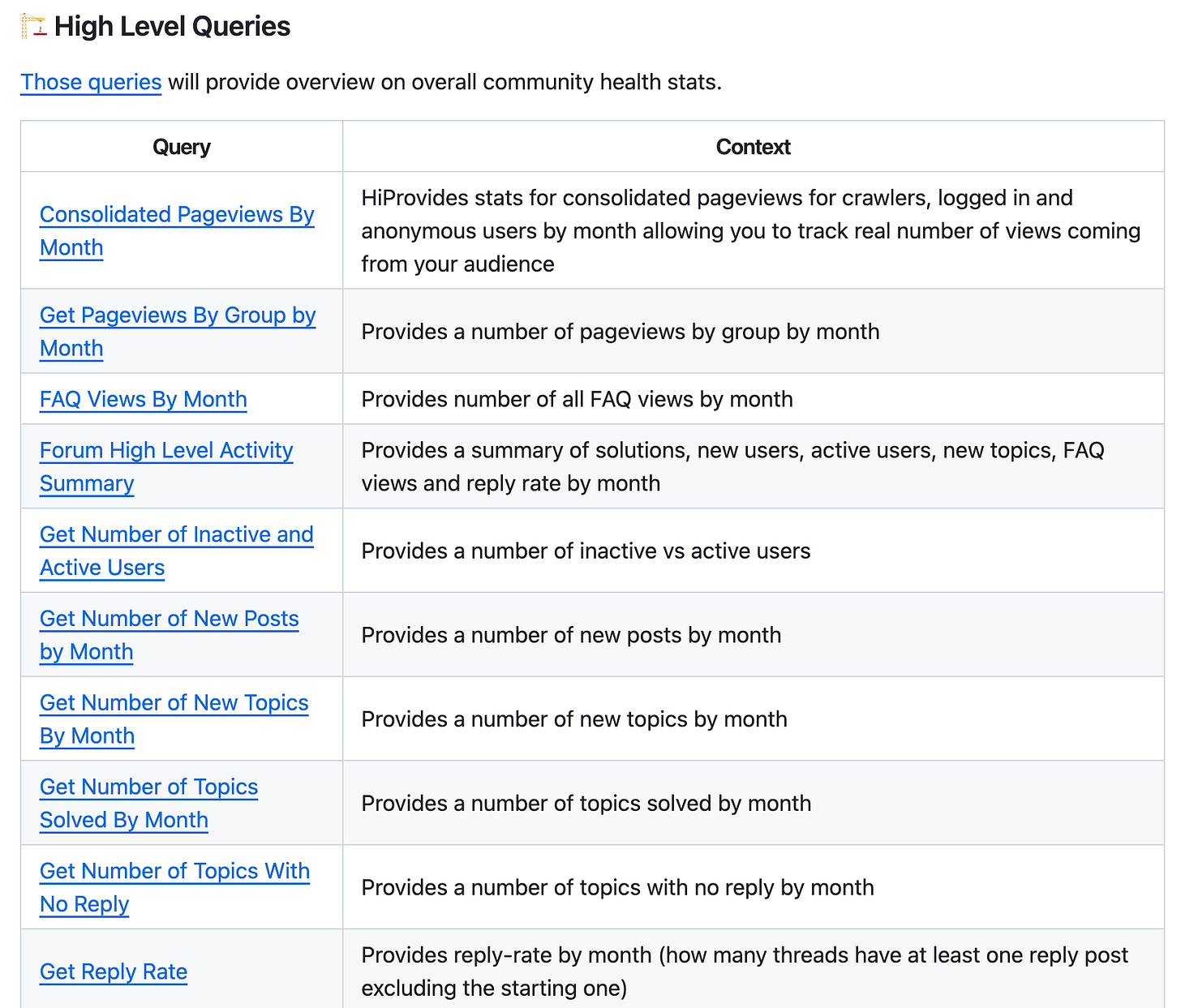Open FAQ Views By Month link
This screenshot has width=1181, height=1008.
[x=144, y=399]
